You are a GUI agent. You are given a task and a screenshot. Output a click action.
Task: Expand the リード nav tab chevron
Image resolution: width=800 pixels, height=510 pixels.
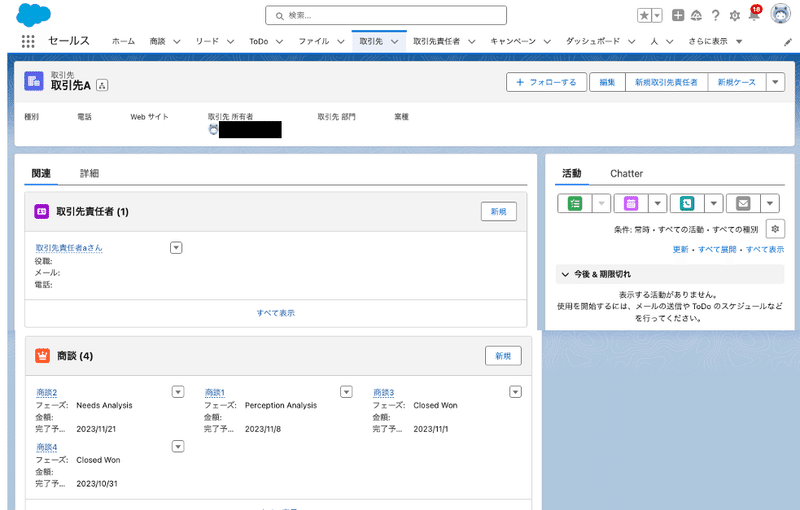[230, 42]
